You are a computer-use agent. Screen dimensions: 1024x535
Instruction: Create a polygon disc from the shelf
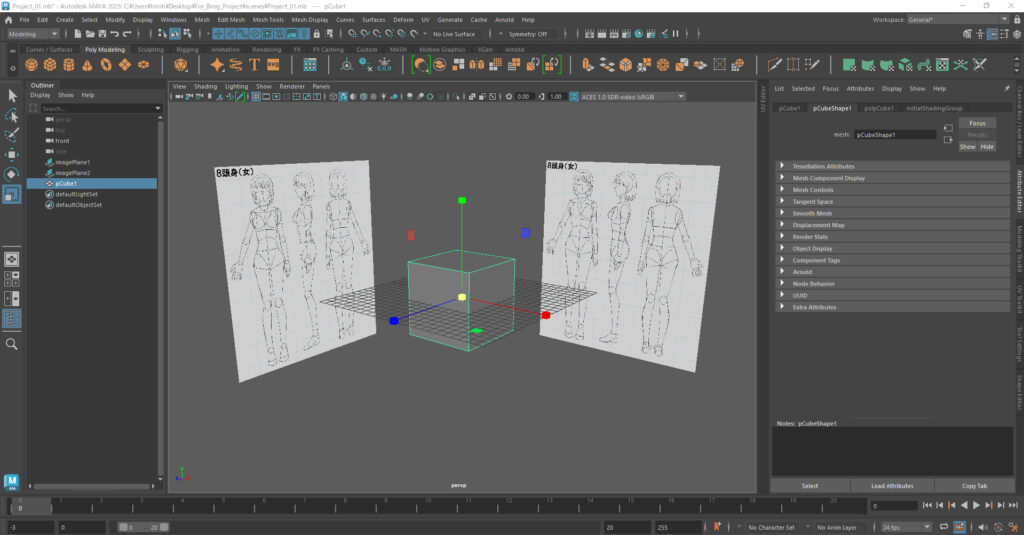click(x=143, y=65)
